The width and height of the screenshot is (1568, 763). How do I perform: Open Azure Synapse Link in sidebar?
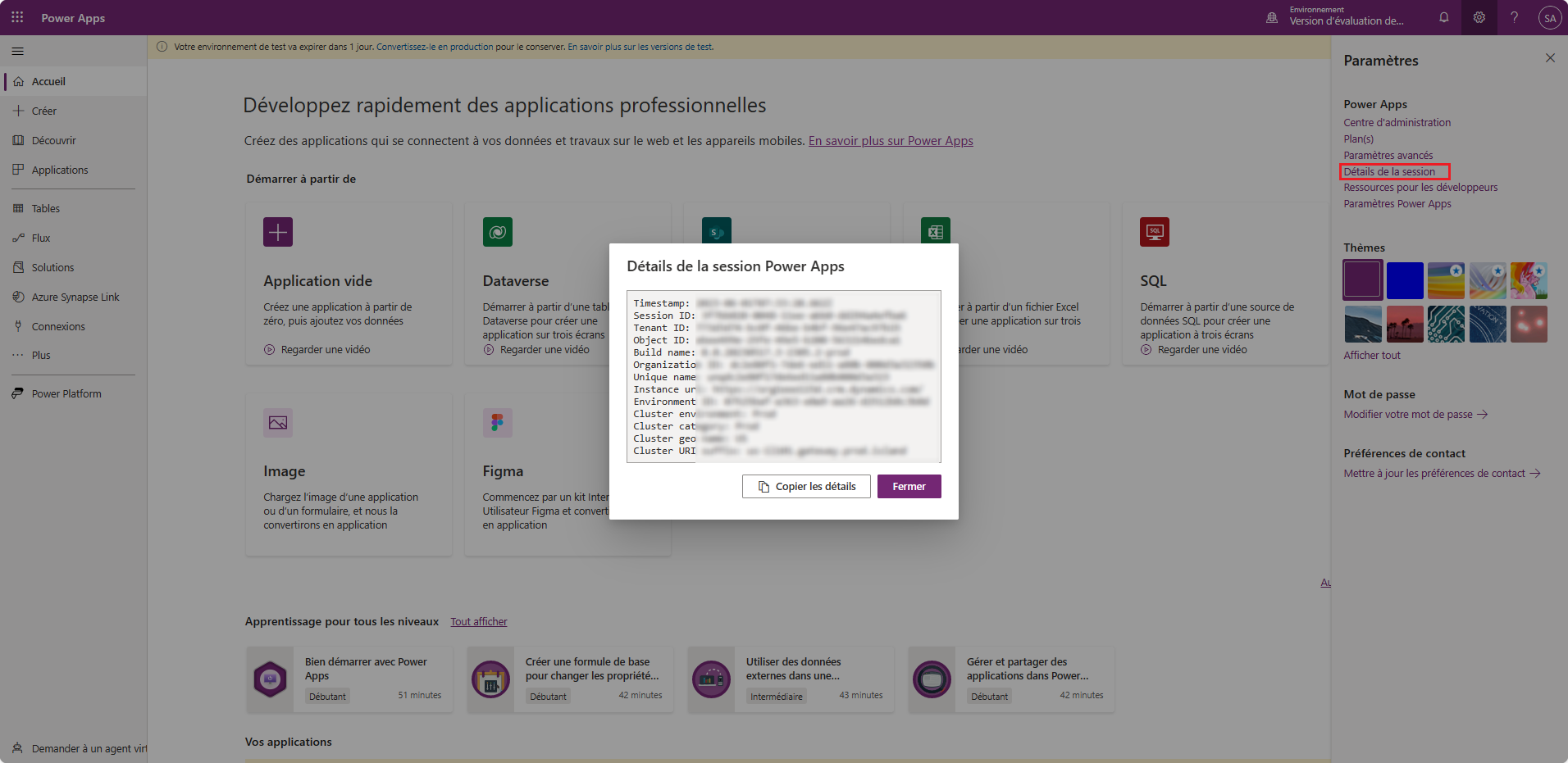[x=74, y=297]
